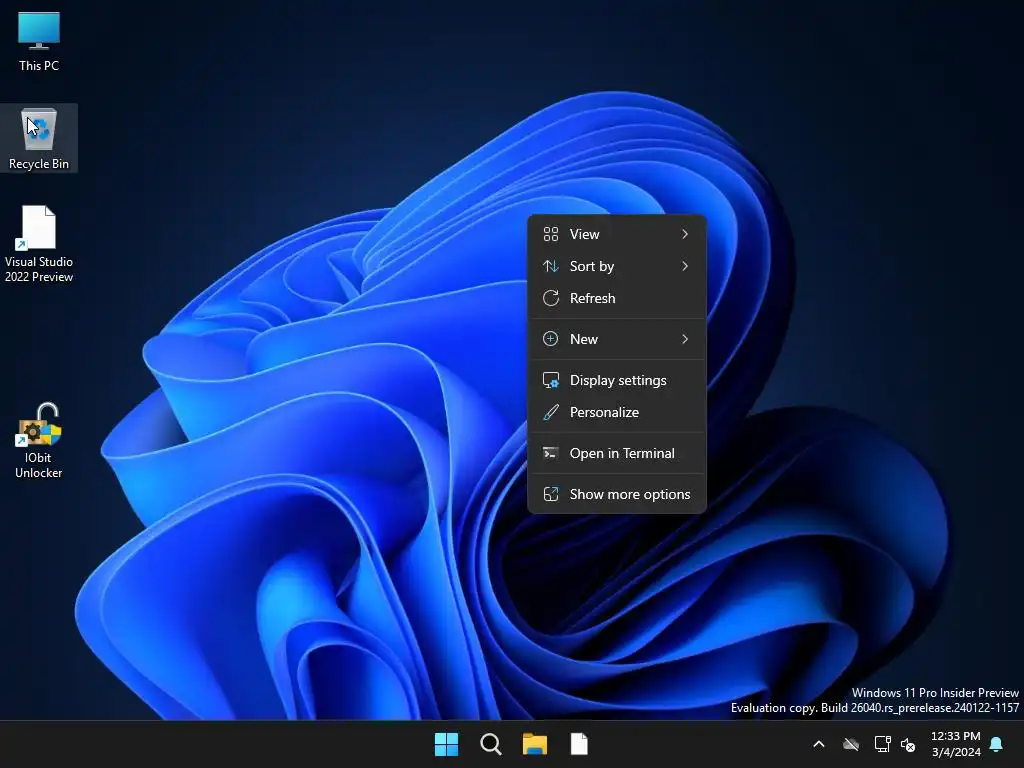Screen dimensions: 1024x768
Task: Open the Windows Start button
Action: pyautogui.click(x=447, y=744)
